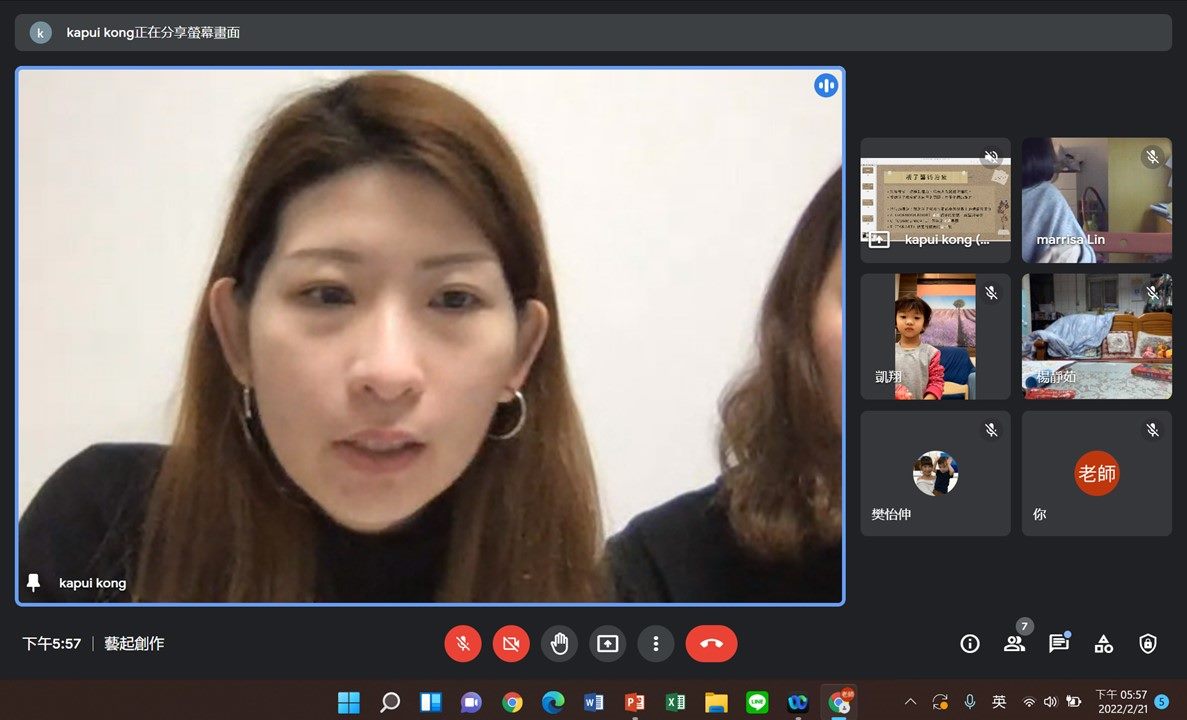Unmute the microphone in call controls

pyautogui.click(x=463, y=644)
